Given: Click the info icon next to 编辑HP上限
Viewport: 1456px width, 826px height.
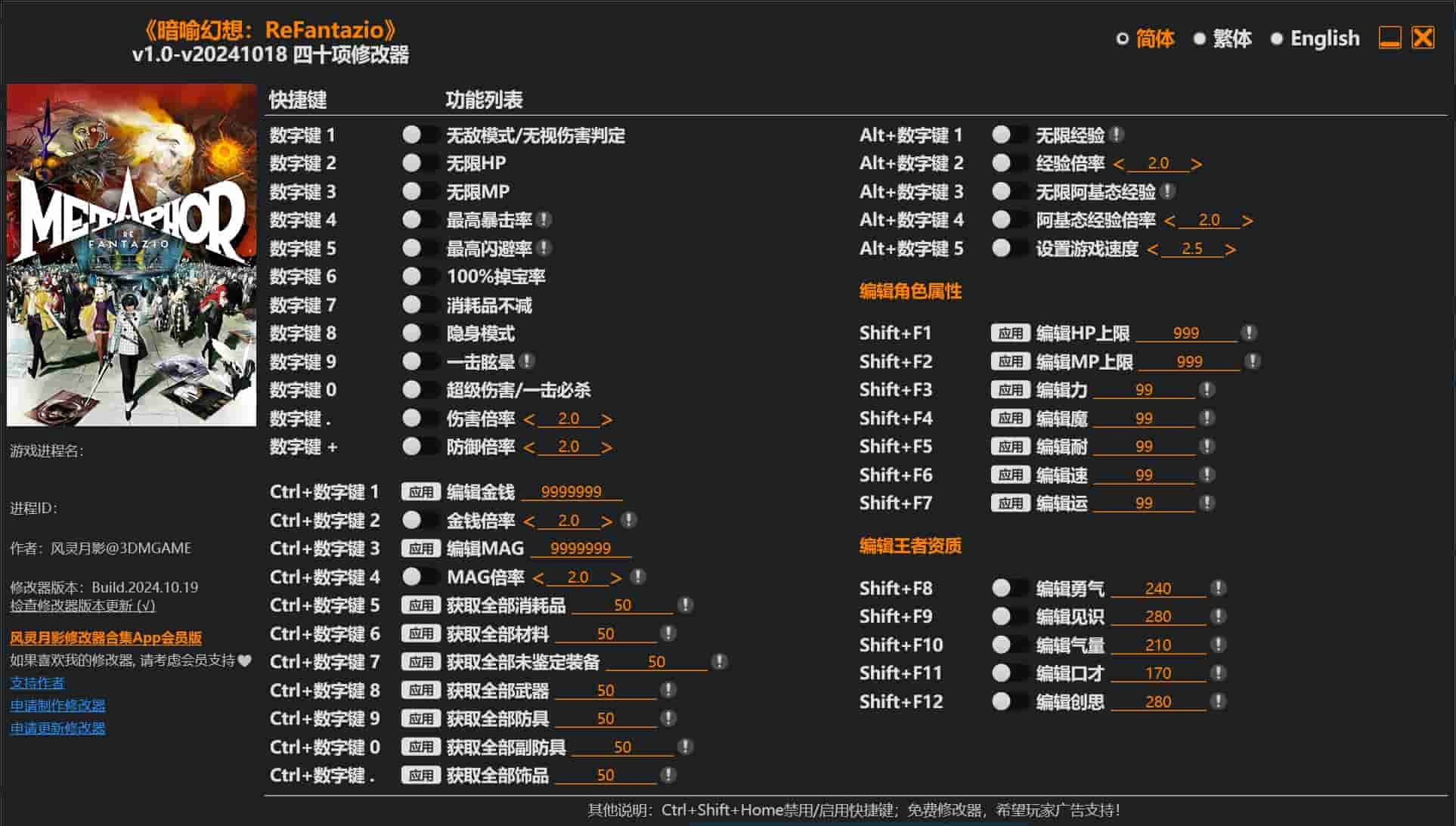Looking at the screenshot, I should click(x=1250, y=333).
